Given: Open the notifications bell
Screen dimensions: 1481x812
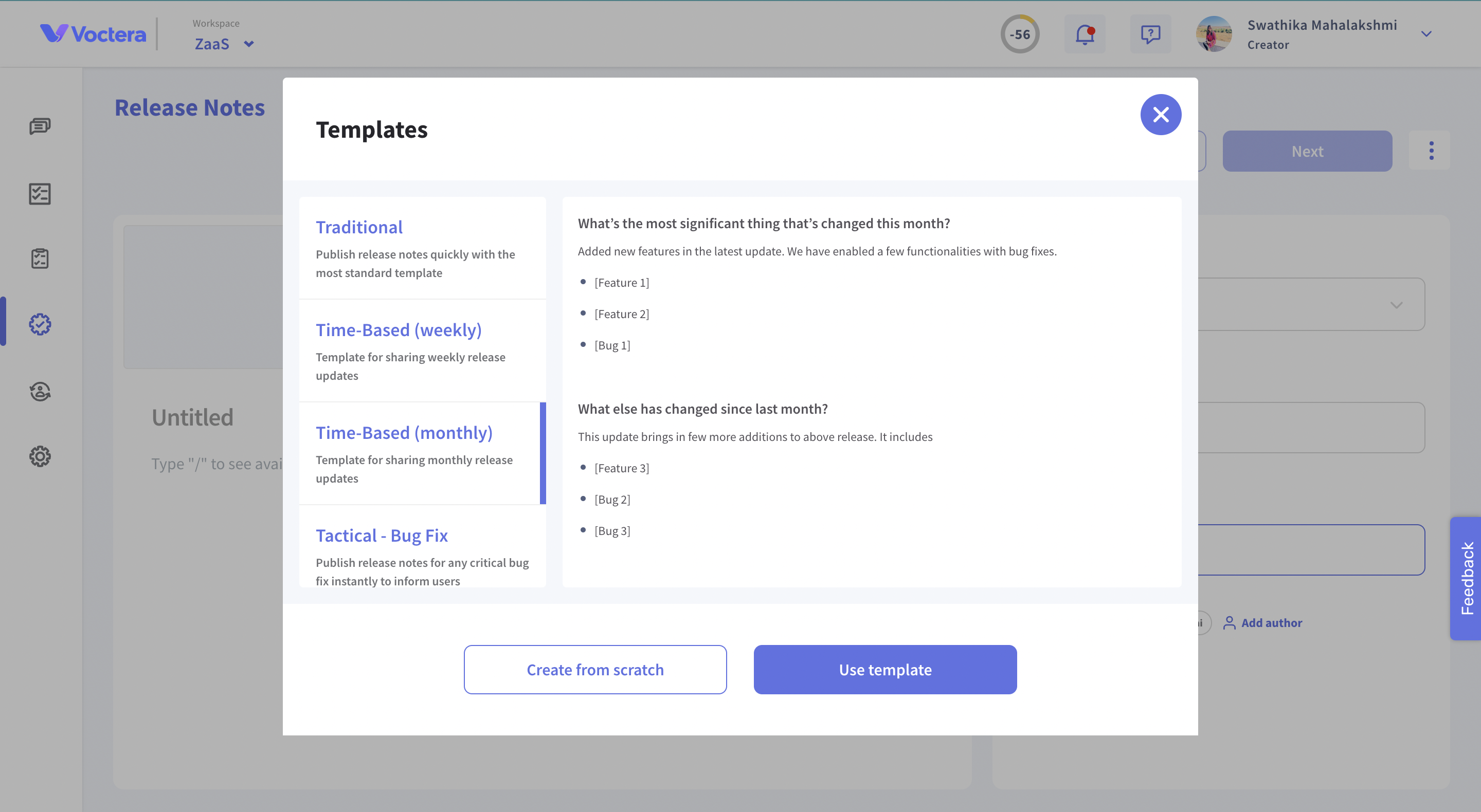Looking at the screenshot, I should point(1085,34).
